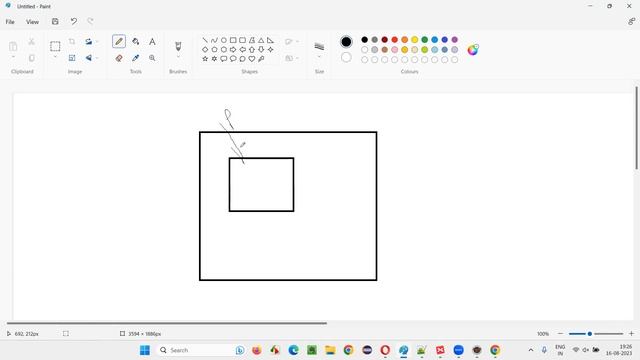Expand the Paste options arrow

point(13,57)
